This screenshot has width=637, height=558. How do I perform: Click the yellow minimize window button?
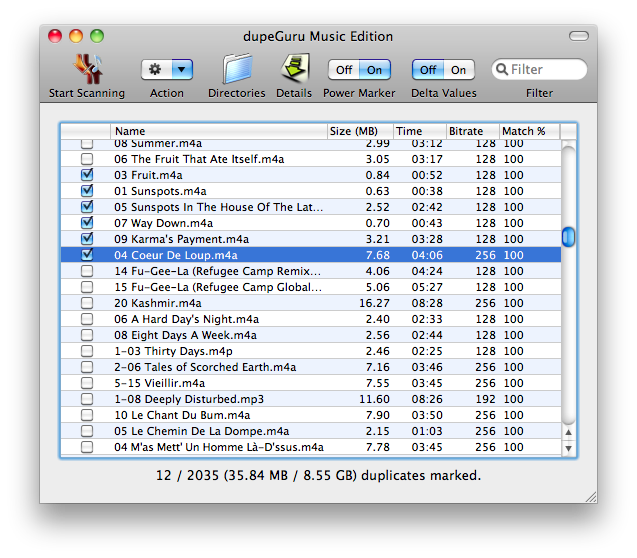76,36
